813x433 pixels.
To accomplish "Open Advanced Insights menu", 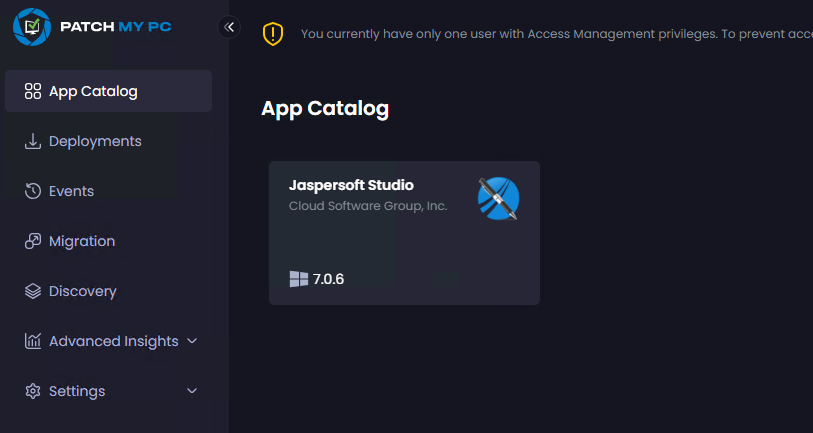I will [x=108, y=341].
